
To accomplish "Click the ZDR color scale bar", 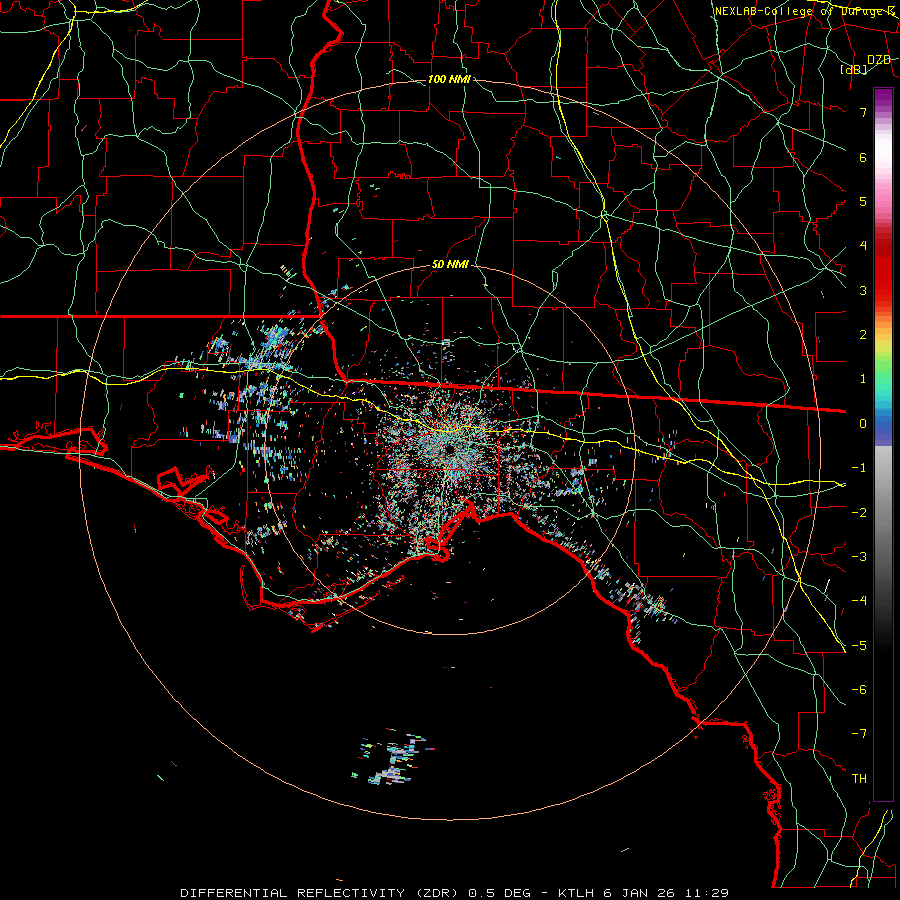I will [883, 444].
